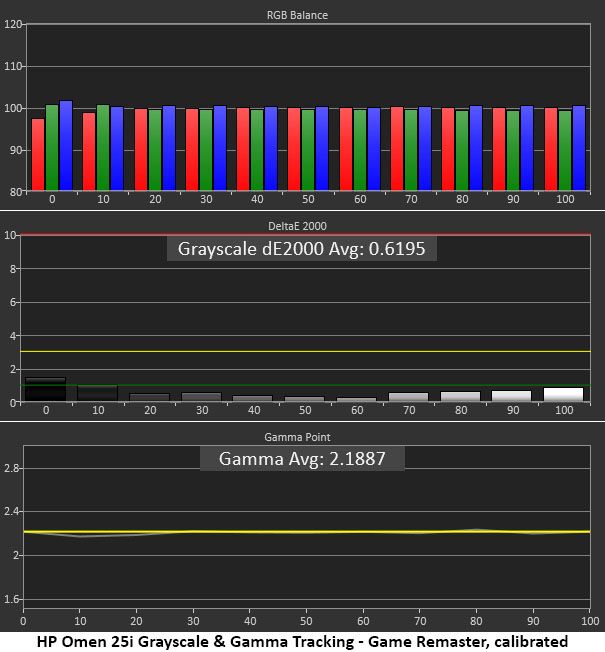Click the yellow threshold line in DeltaE chart
The image size is (605, 652).
click(306, 352)
